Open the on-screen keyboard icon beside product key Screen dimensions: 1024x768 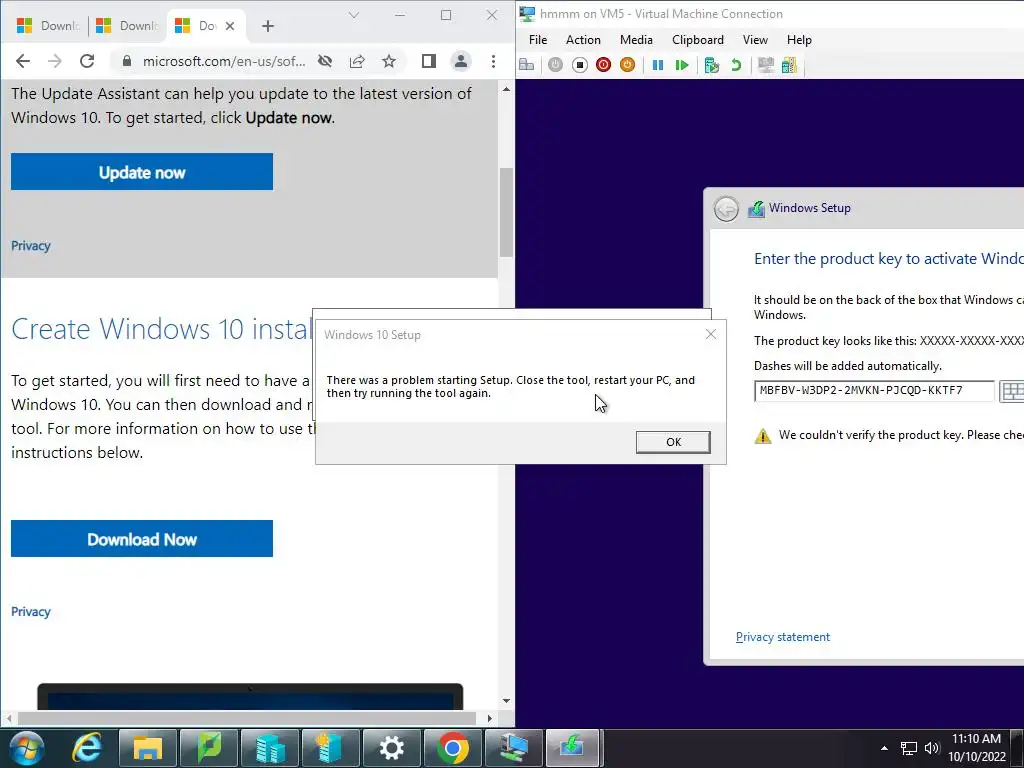(x=1012, y=391)
